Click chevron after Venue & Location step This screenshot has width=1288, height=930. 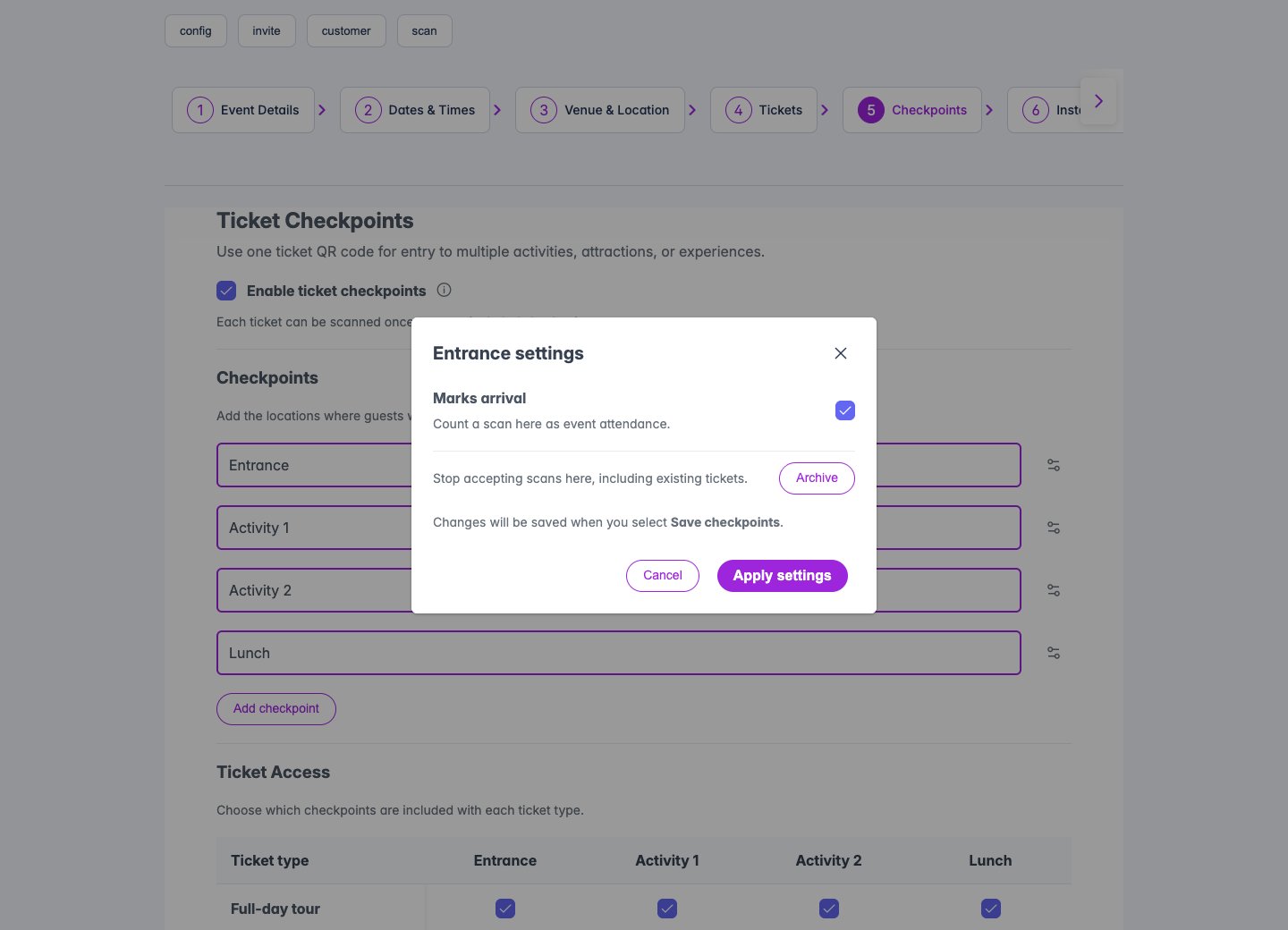[x=692, y=110]
